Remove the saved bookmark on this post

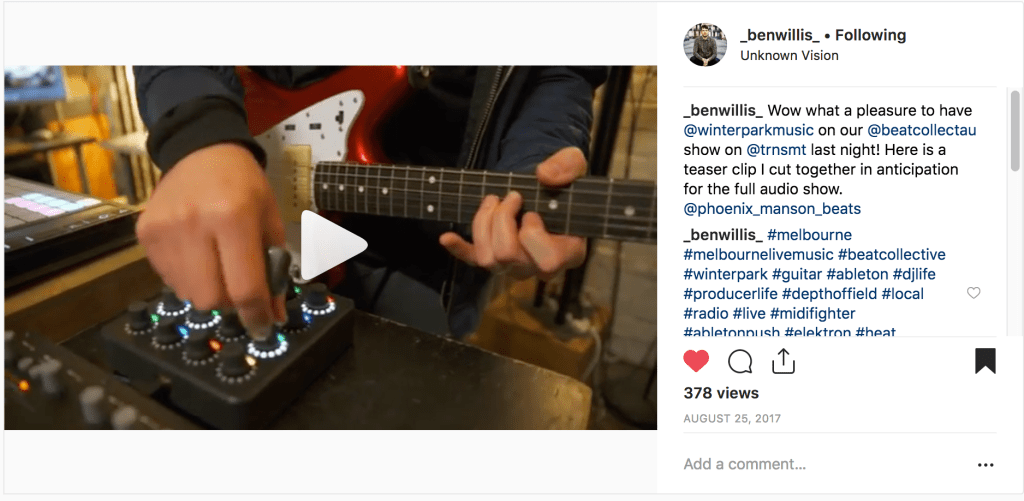point(985,361)
